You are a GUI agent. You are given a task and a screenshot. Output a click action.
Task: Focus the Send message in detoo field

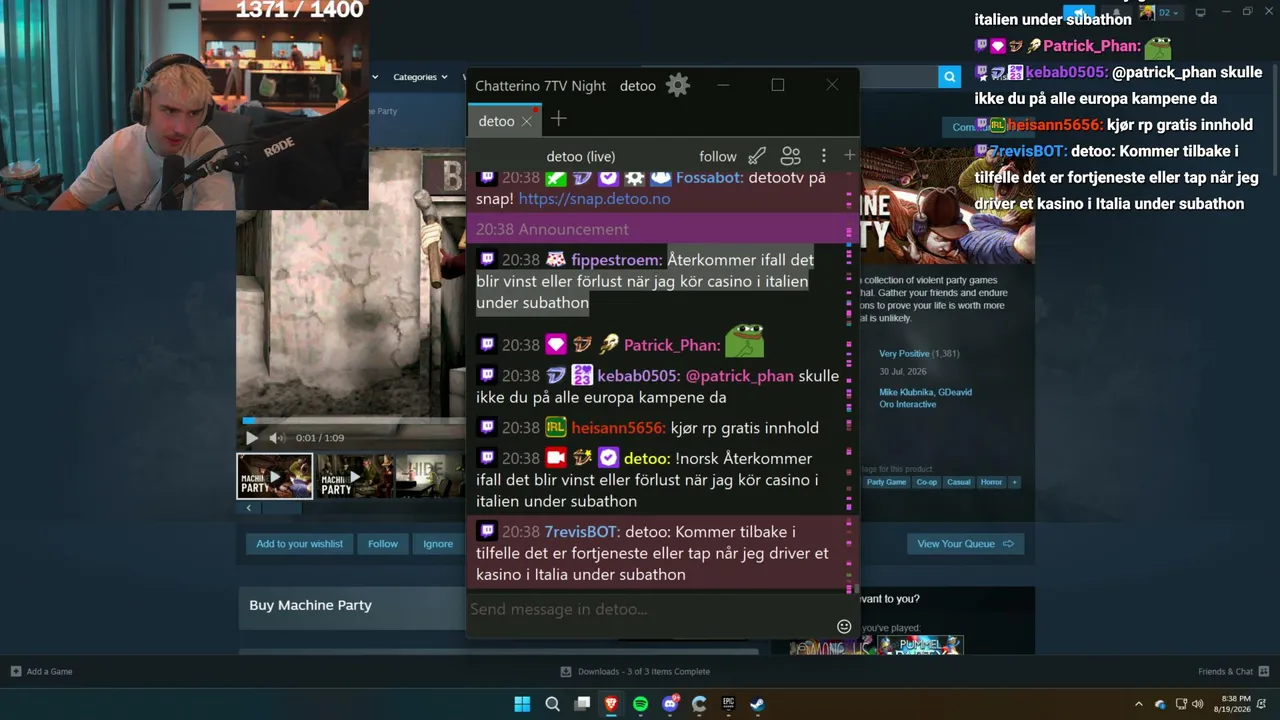point(650,609)
